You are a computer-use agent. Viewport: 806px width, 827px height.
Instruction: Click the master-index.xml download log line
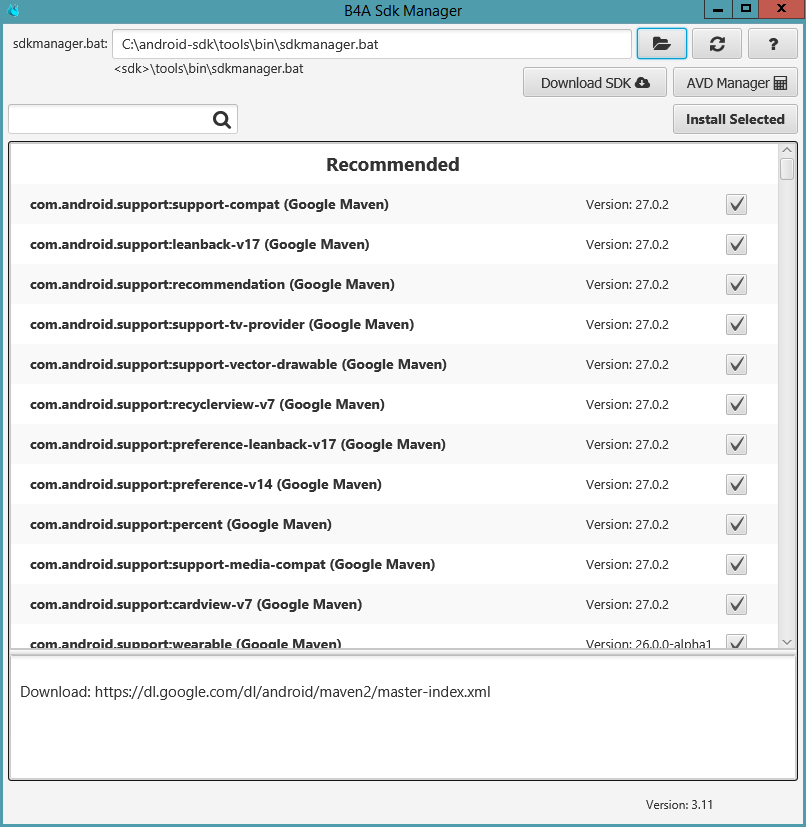pos(255,692)
